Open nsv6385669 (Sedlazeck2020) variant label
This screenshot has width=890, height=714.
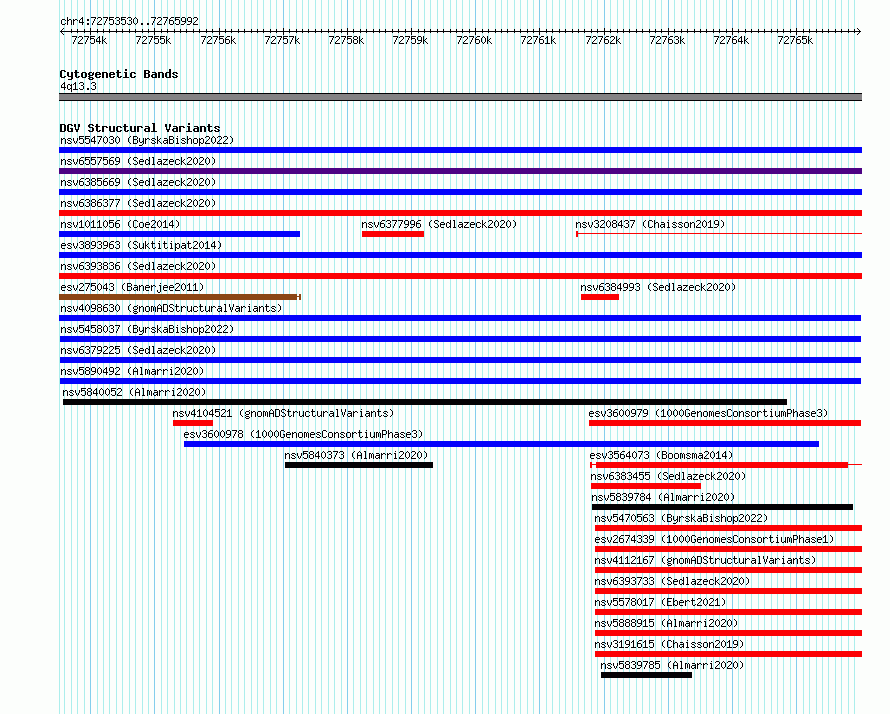pyautogui.click(x=138, y=182)
